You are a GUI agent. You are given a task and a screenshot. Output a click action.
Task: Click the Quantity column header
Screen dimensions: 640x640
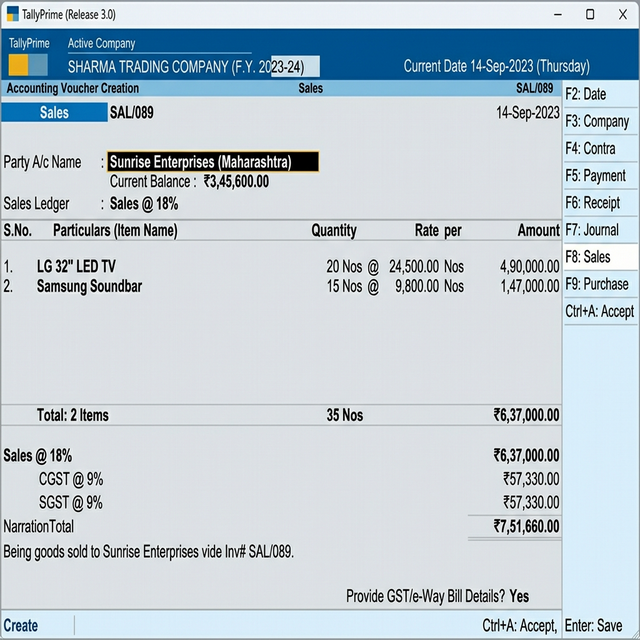[x=334, y=231]
